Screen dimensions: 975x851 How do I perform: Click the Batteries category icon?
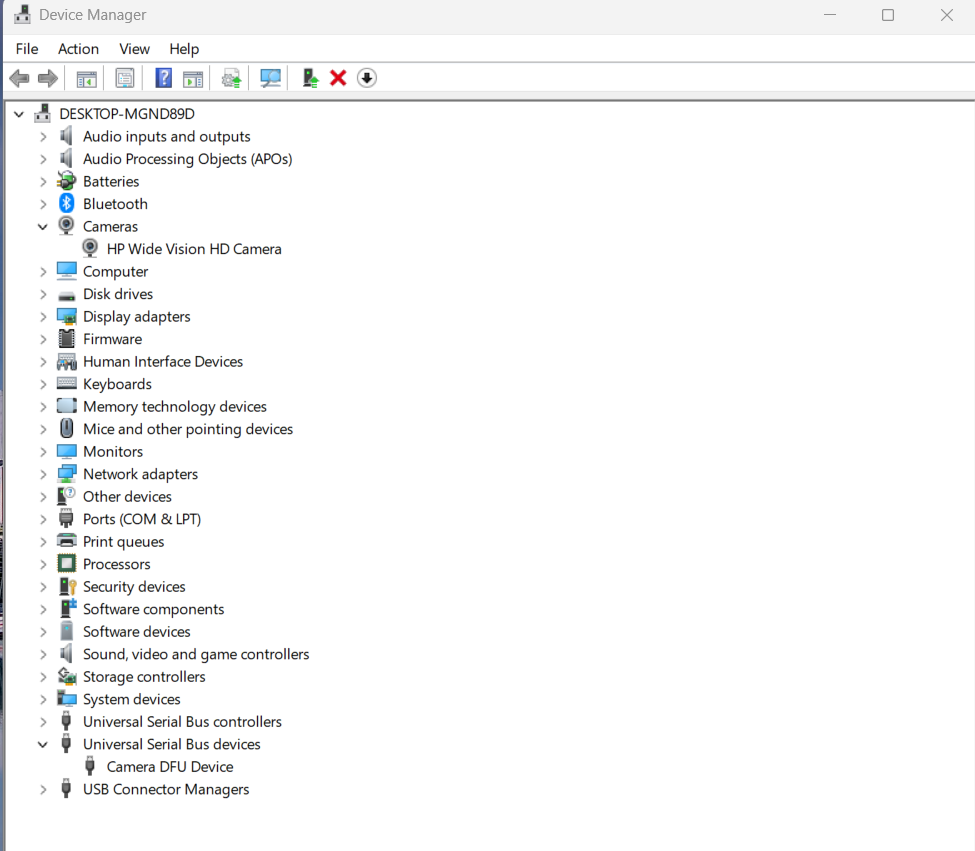67,181
